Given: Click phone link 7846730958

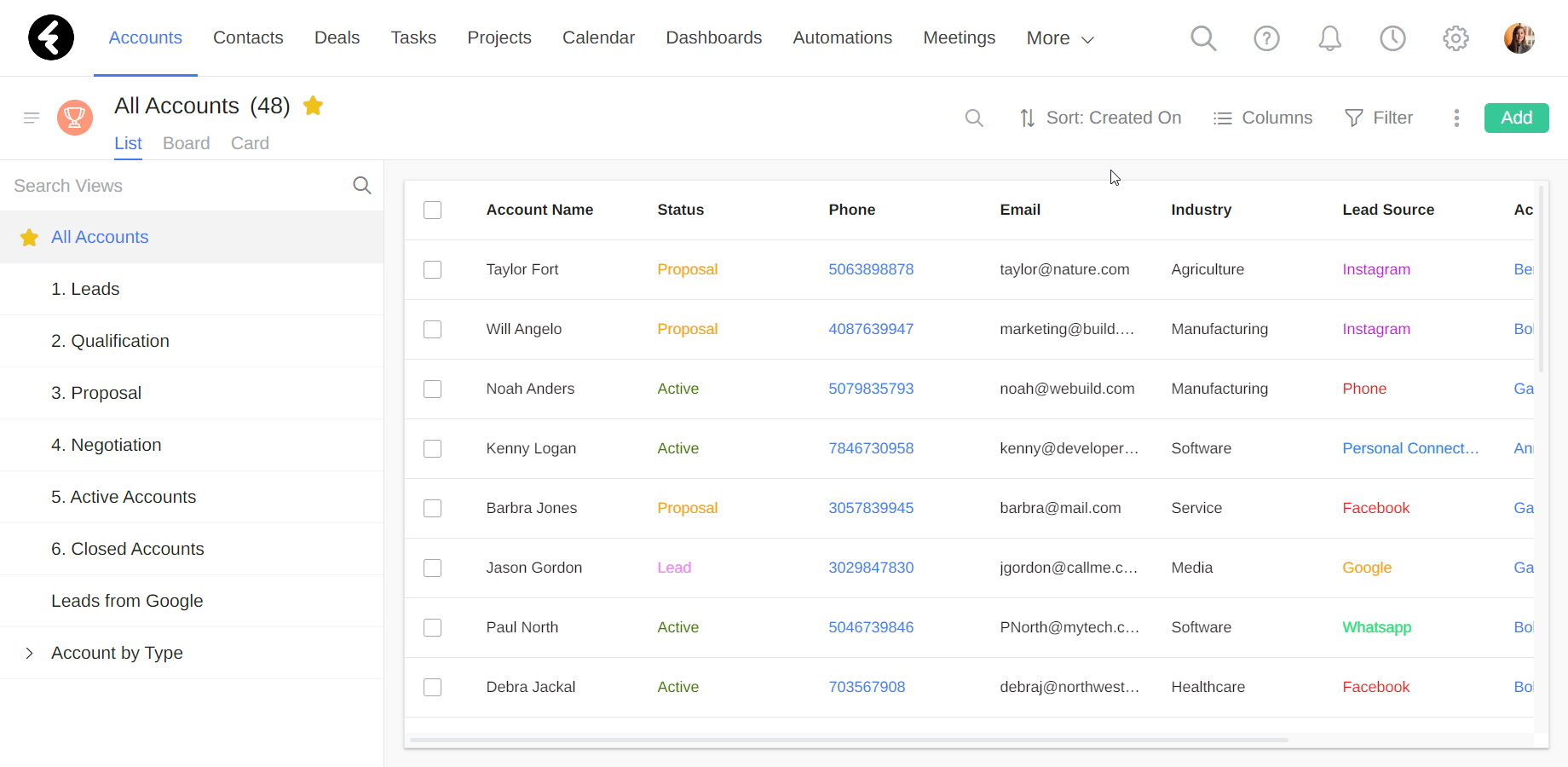Looking at the screenshot, I should click(x=871, y=448).
